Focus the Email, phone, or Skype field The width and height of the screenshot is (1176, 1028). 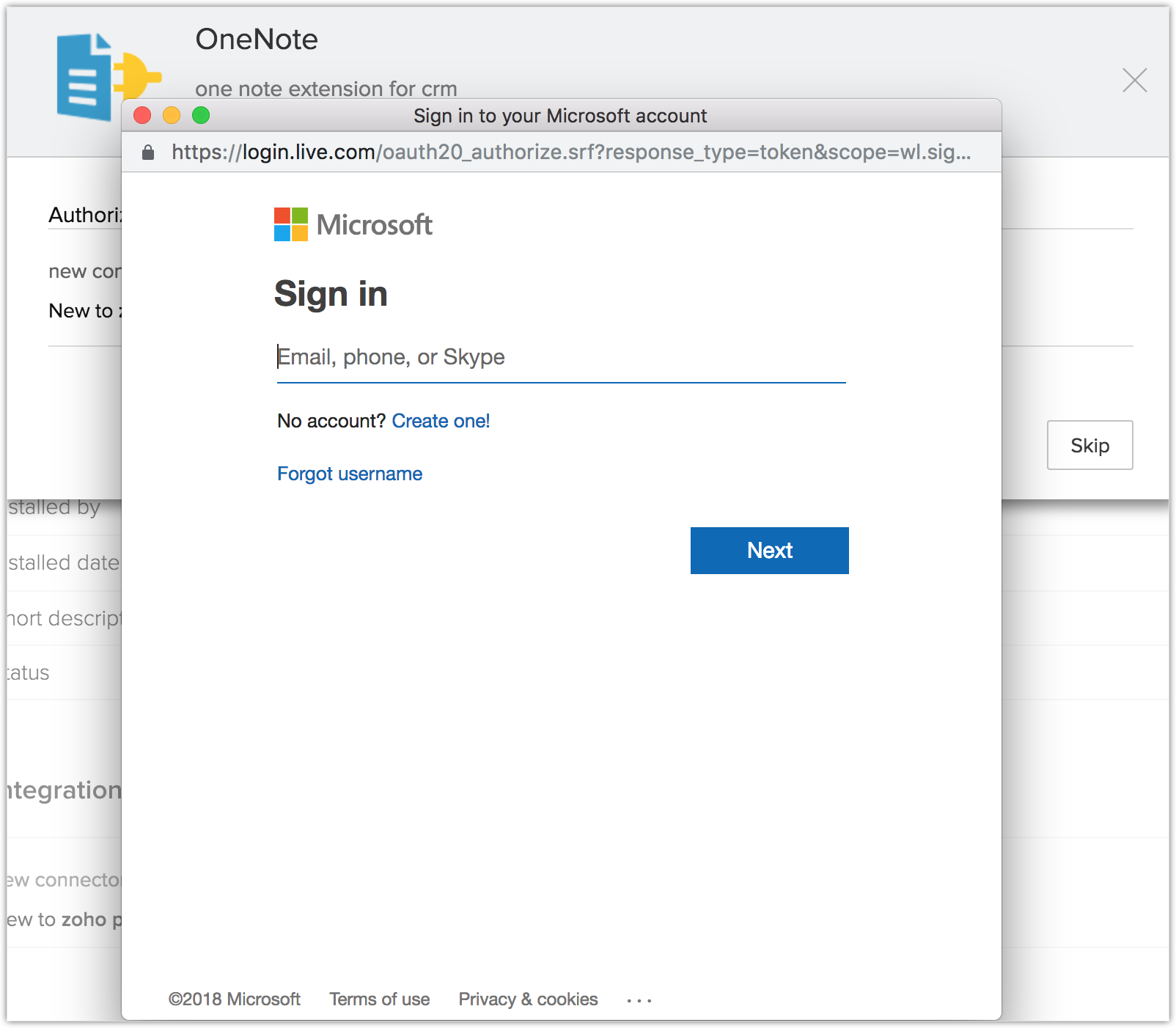[x=561, y=358]
